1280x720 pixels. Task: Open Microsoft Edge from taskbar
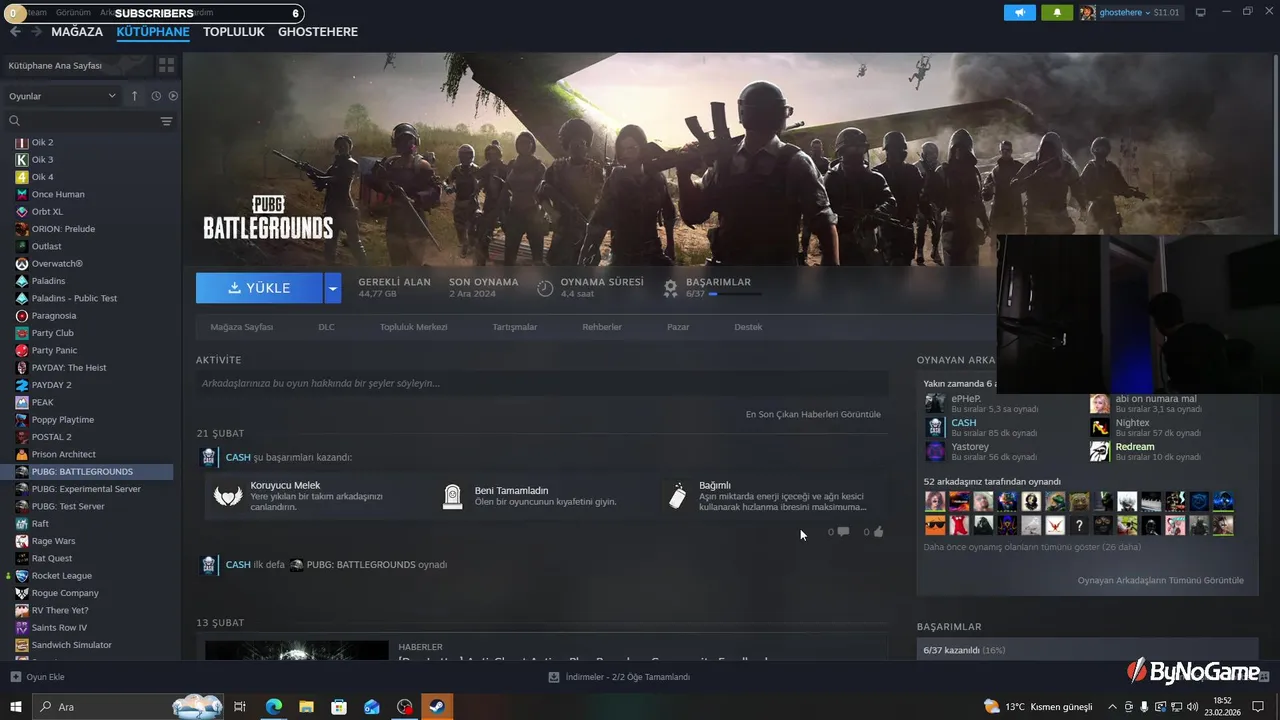[274, 707]
